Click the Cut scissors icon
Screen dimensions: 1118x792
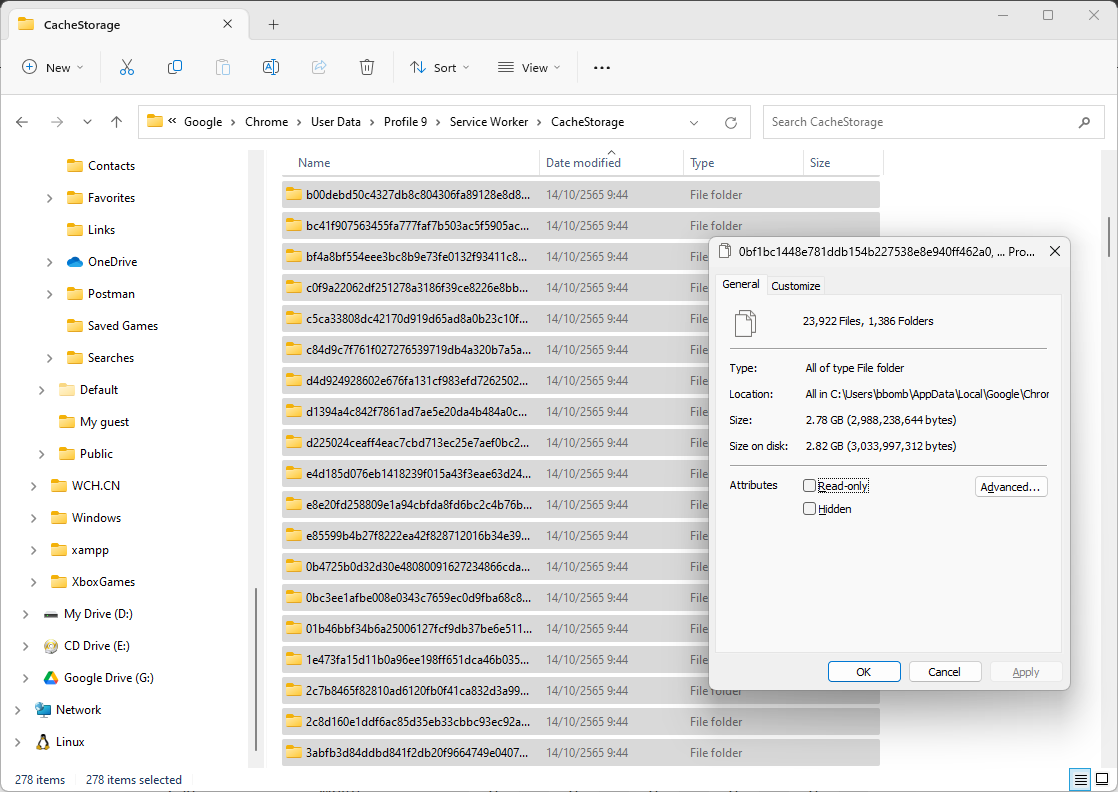point(126,68)
